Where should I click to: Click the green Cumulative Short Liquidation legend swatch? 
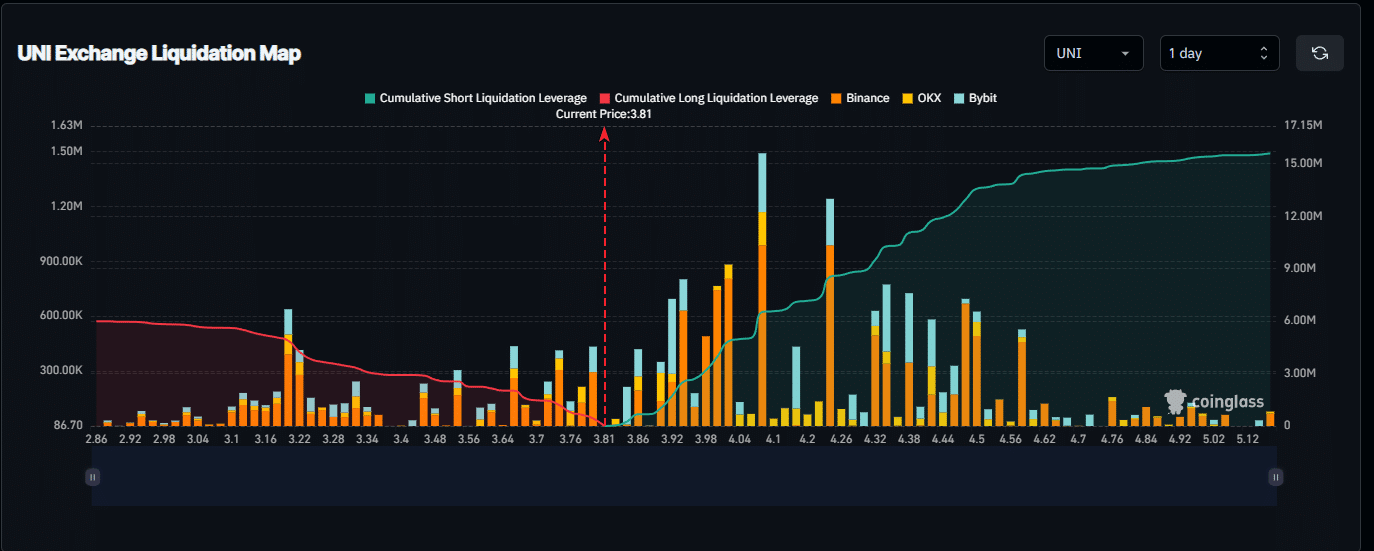(x=370, y=98)
